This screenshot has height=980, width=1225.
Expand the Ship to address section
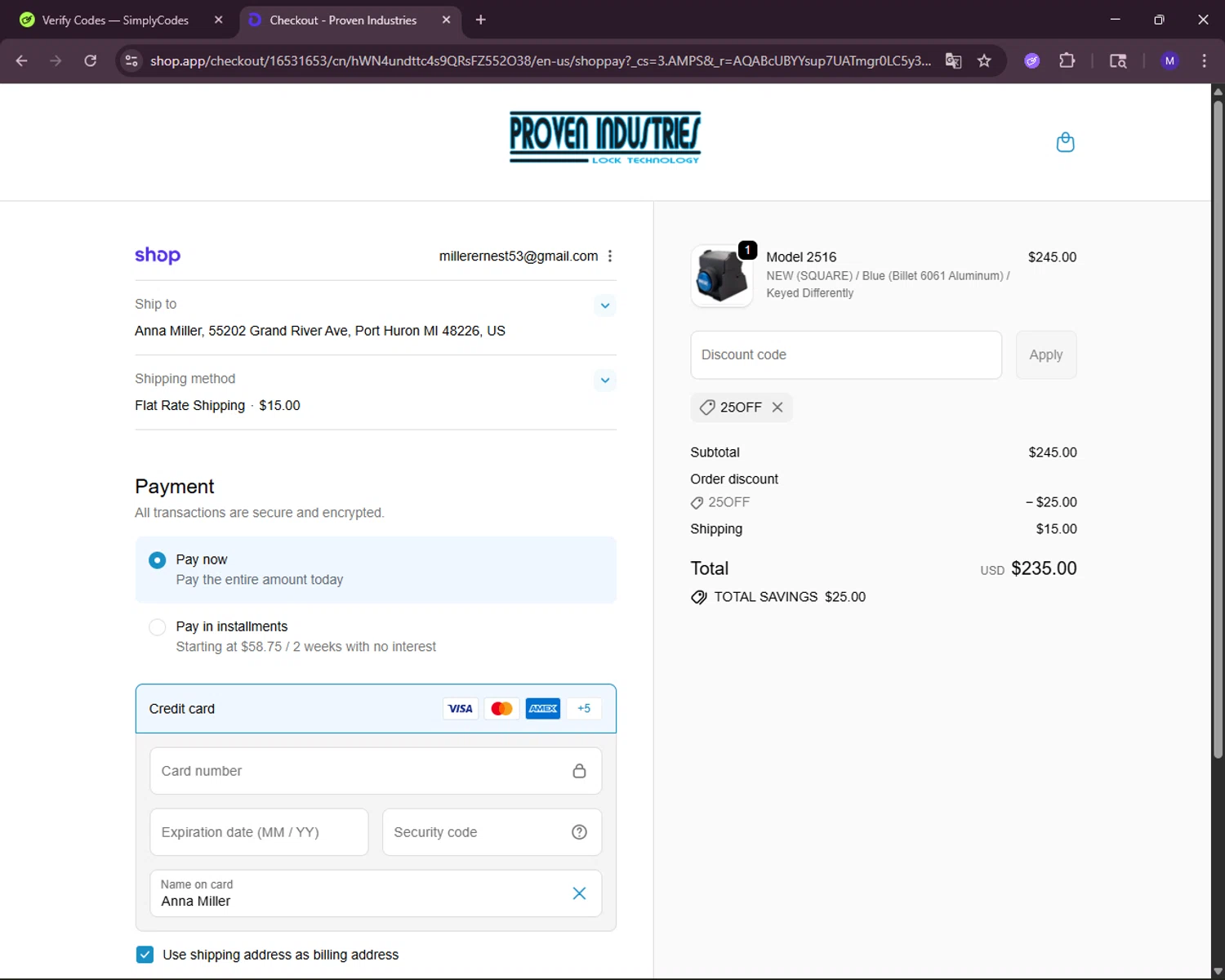coord(605,305)
